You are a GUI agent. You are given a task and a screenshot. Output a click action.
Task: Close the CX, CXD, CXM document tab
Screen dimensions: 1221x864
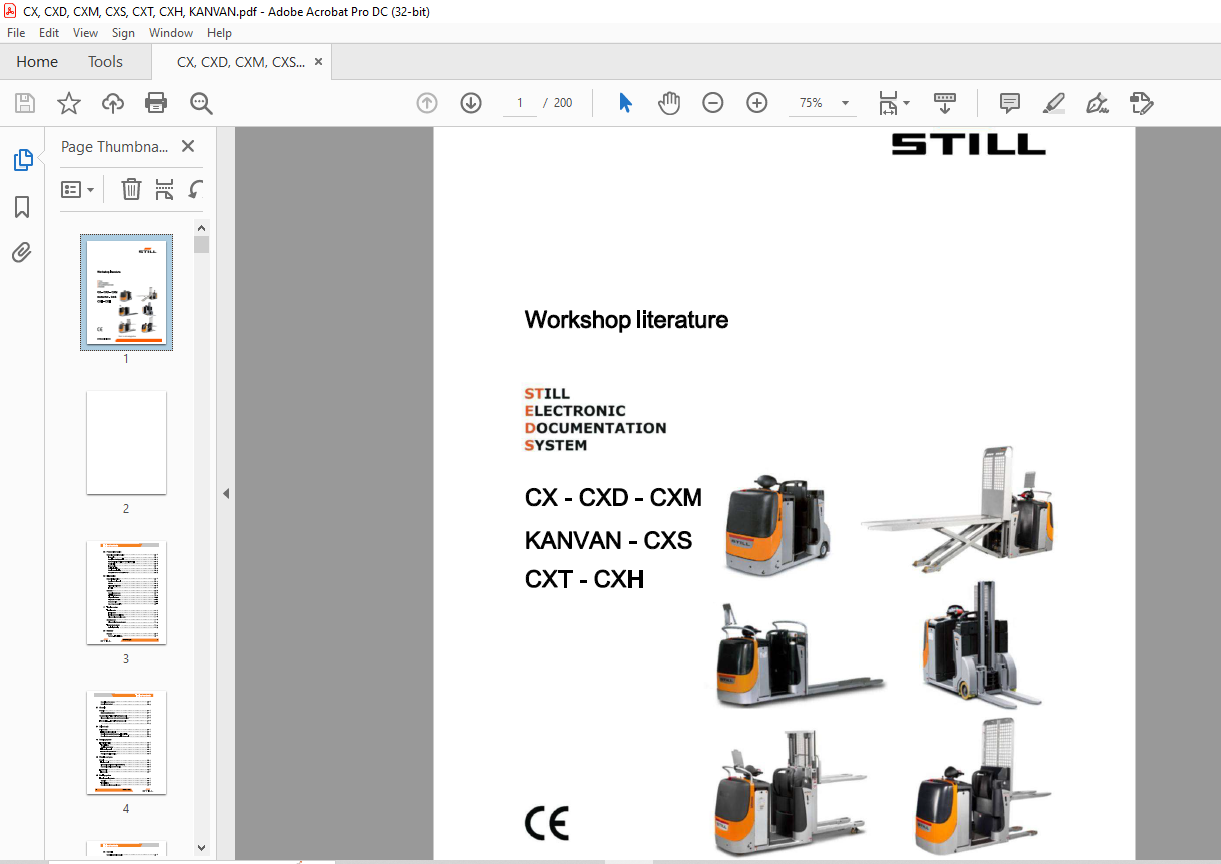[x=319, y=62]
